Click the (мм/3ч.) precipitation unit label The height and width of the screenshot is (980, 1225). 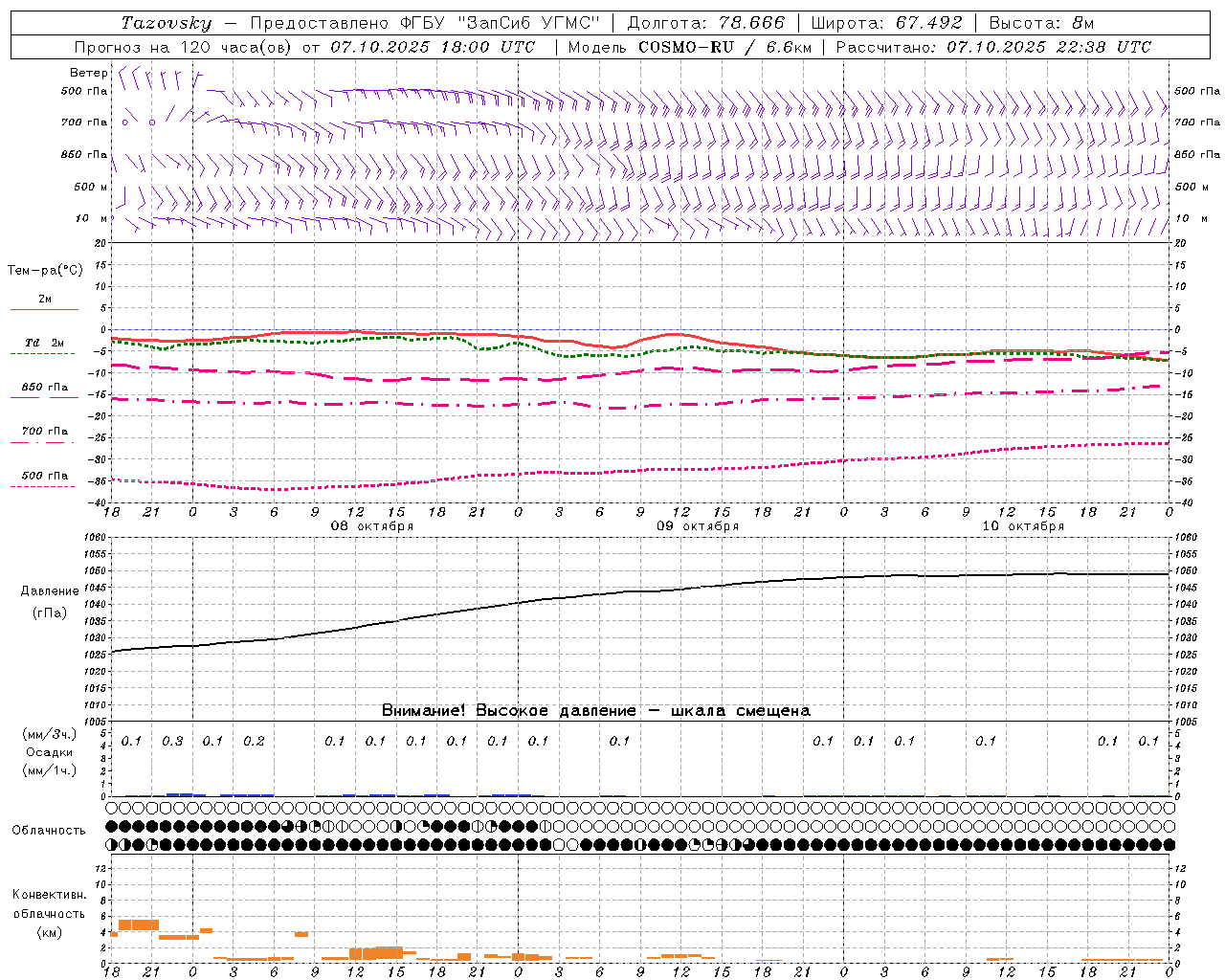pos(50,734)
